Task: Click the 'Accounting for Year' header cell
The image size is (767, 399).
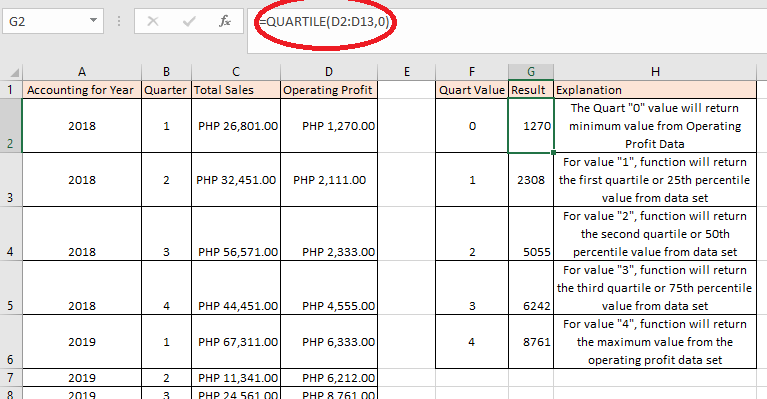Action: click(x=82, y=89)
